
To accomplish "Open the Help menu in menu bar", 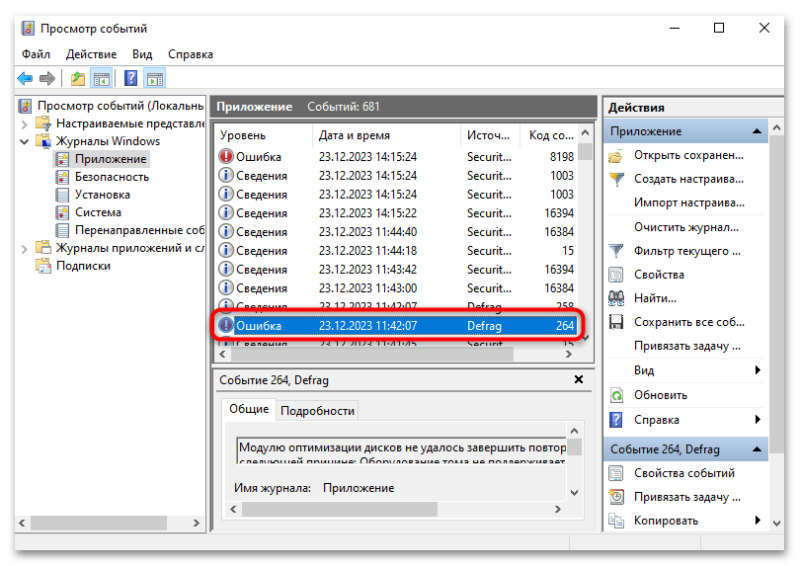I will pyautogui.click(x=190, y=54).
